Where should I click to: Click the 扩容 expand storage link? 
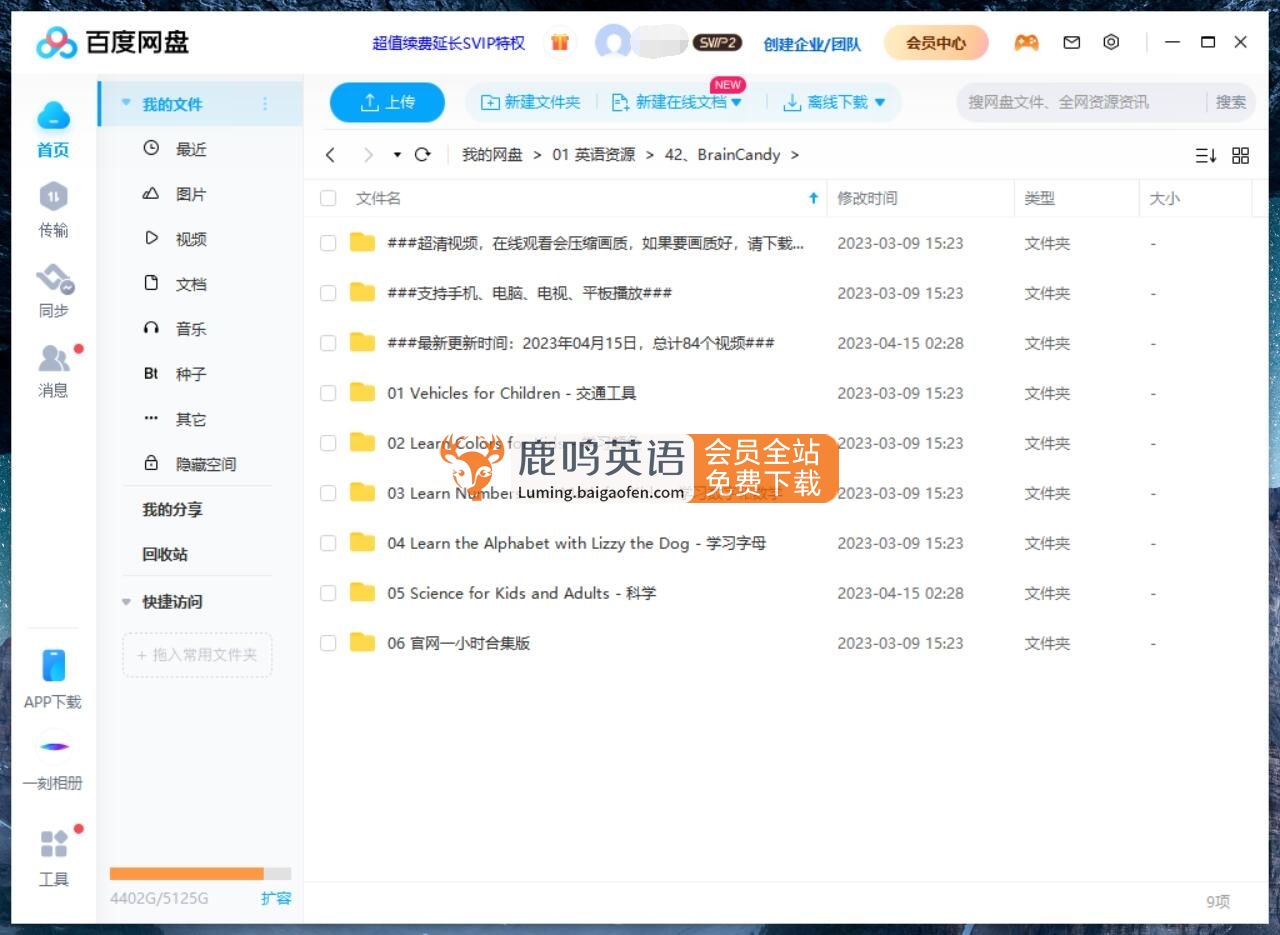click(276, 898)
